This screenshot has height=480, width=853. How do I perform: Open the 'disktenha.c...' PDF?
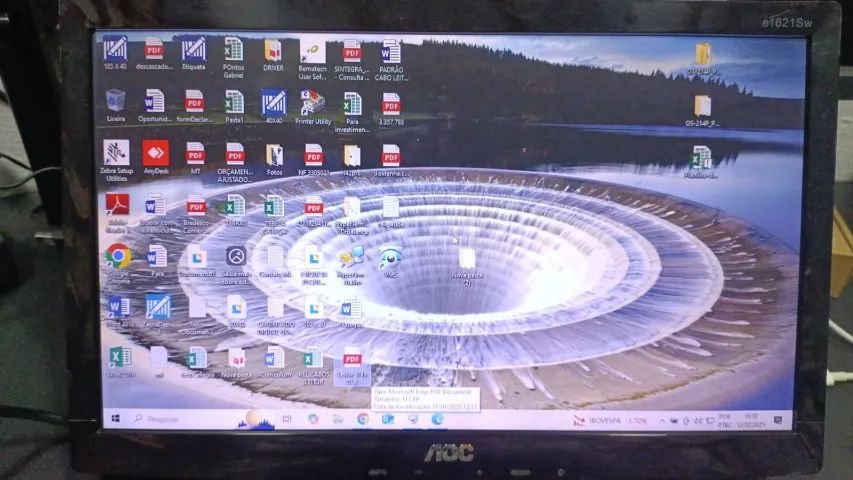391,161
